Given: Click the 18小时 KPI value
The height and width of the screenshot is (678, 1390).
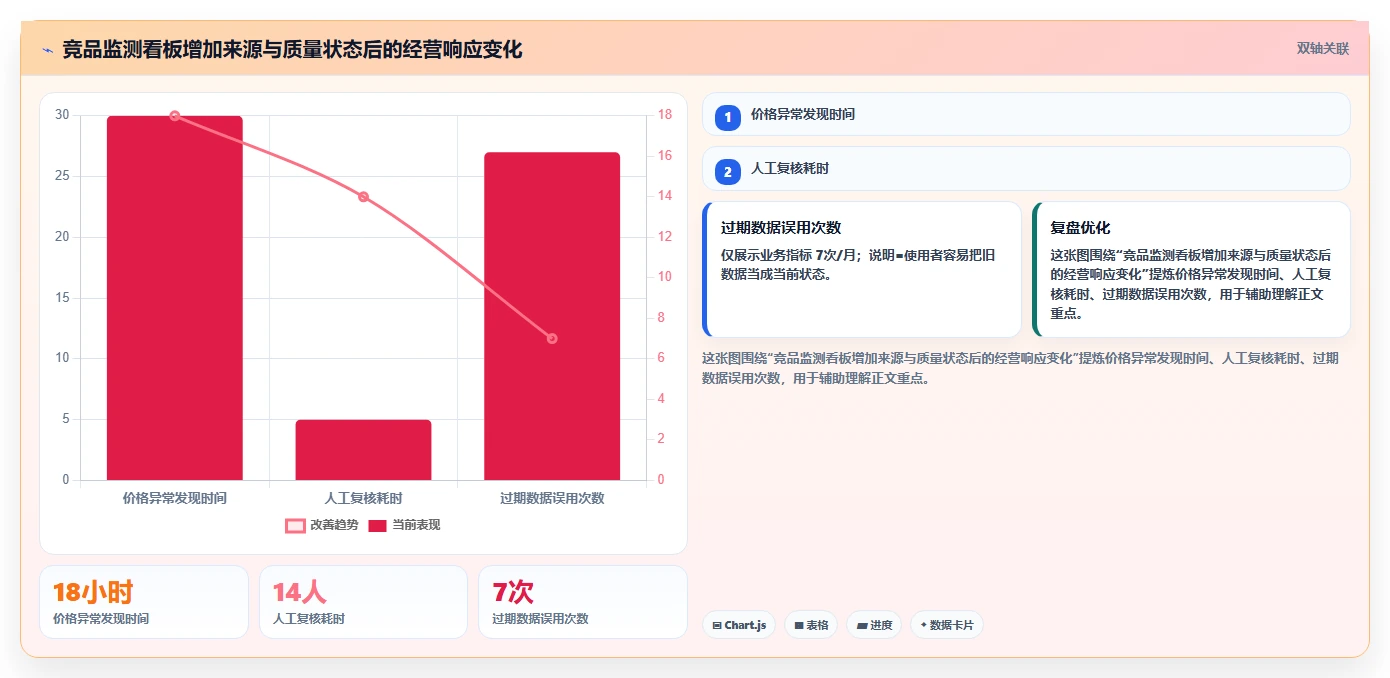Looking at the screenshot, I should (x=93, y=592).
